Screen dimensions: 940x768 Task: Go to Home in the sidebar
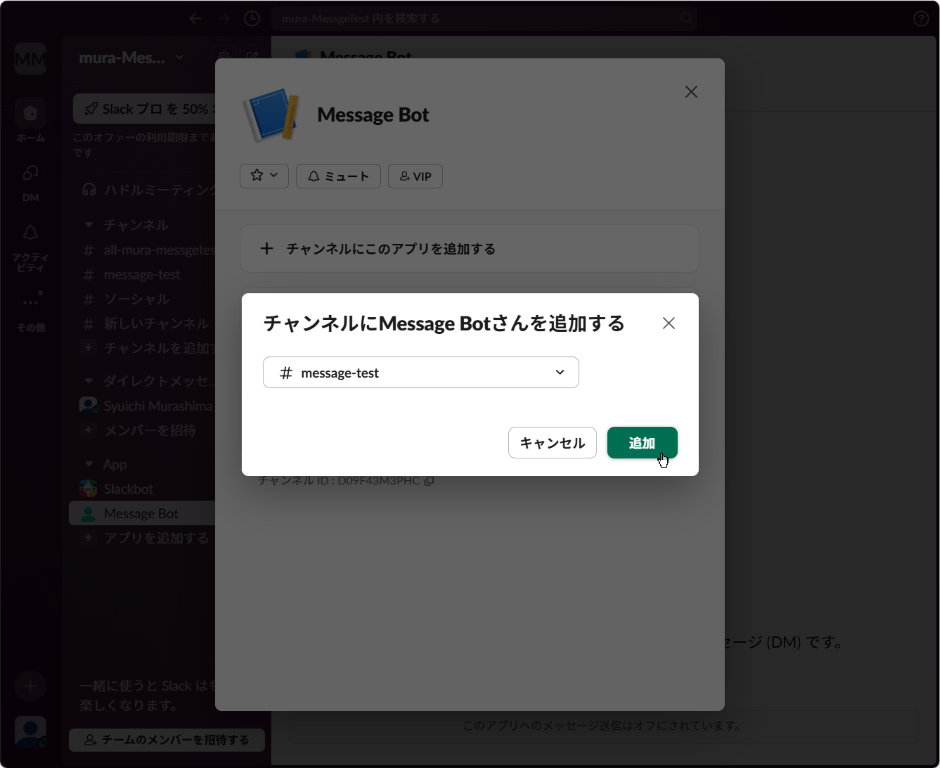pos(31,121)
